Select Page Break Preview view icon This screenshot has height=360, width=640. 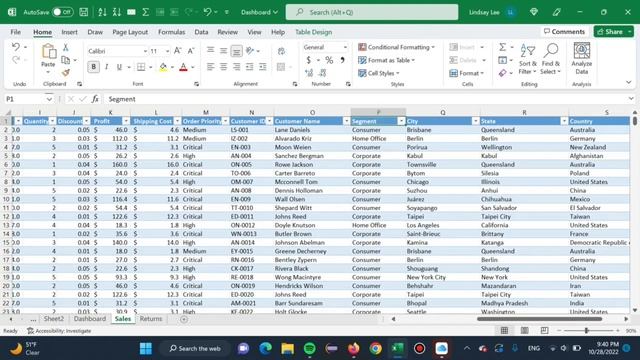pos(544,331)
